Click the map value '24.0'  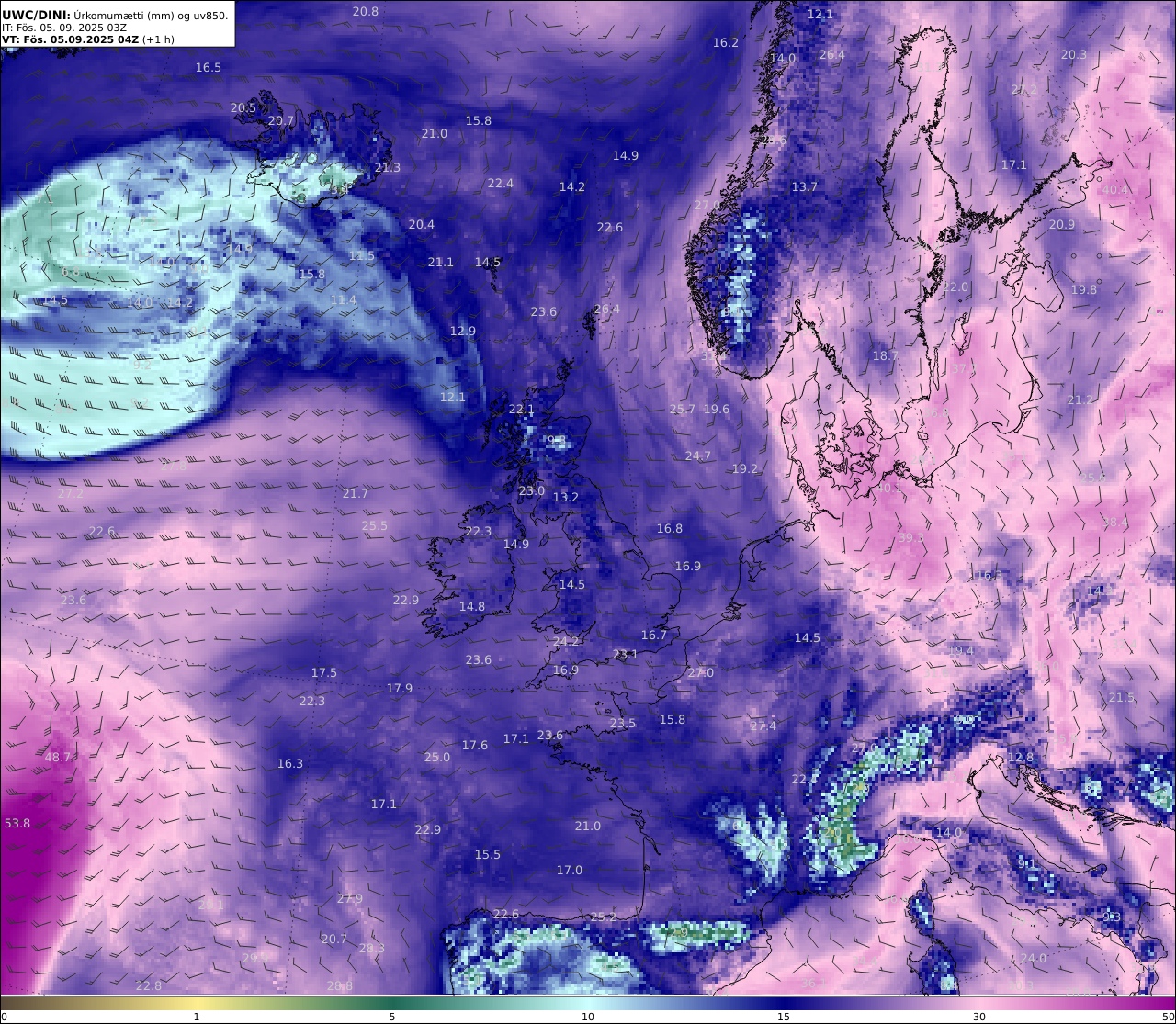1034,959
